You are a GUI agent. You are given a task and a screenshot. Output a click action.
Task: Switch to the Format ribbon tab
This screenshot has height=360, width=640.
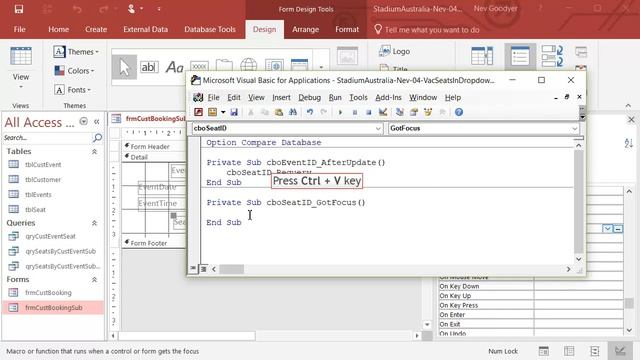pyautogui.click(x=347, y=29)
